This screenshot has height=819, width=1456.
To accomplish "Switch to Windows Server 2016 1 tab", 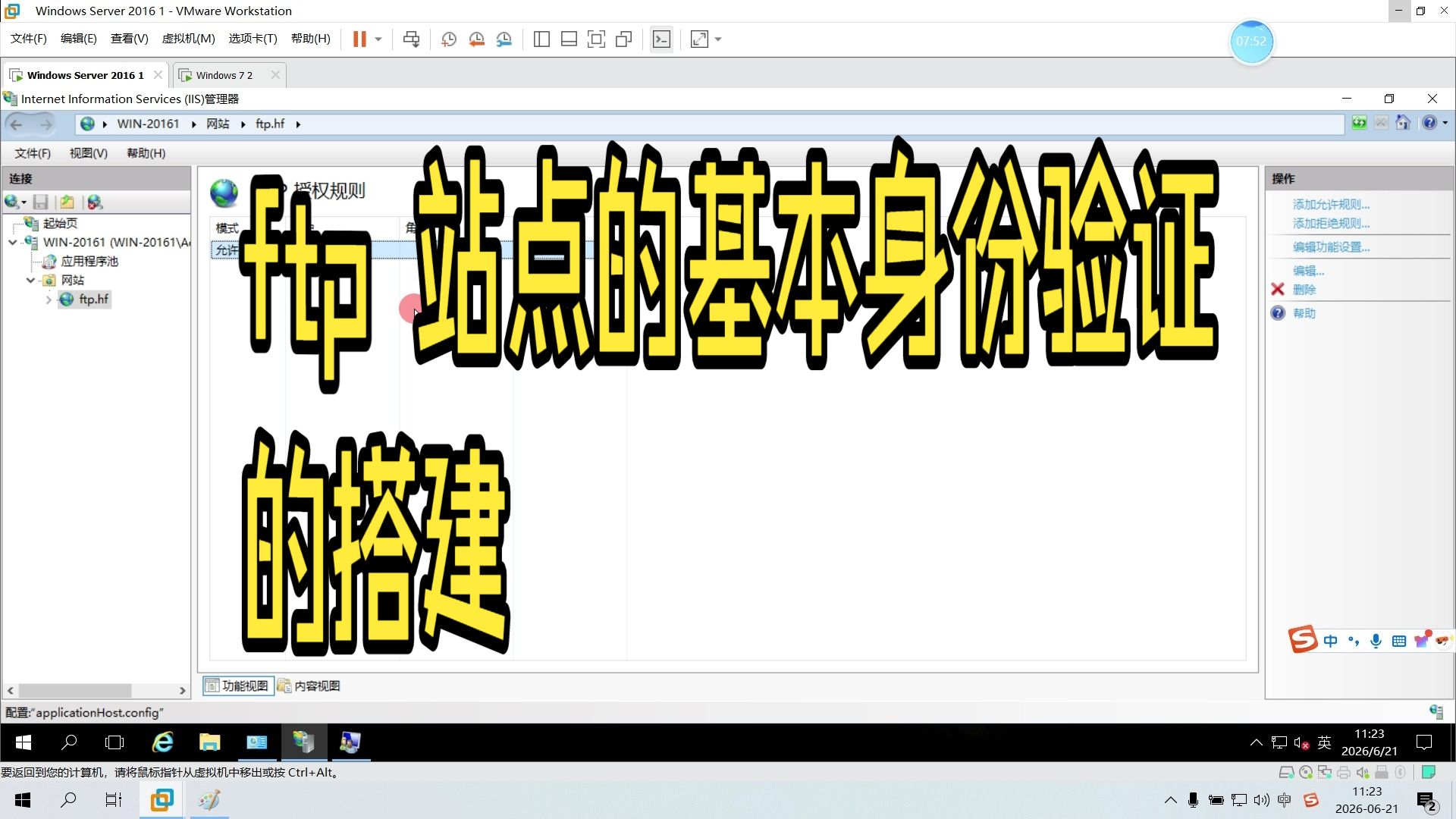I will 85,75.
